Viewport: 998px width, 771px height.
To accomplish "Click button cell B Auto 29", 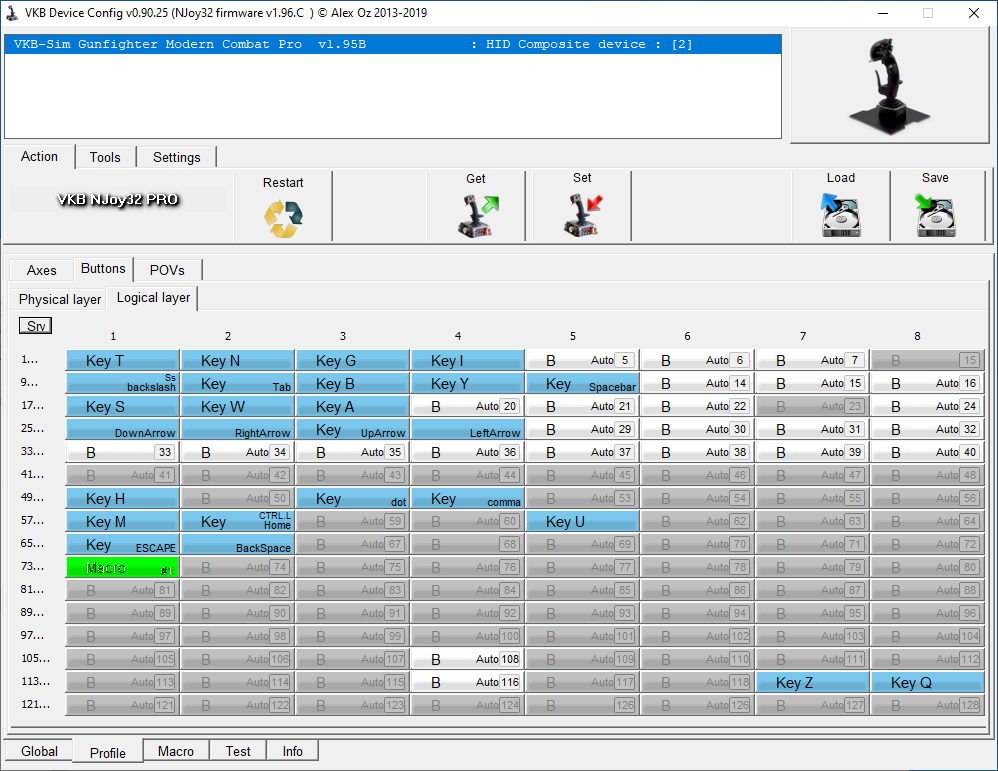I will (x=582, y=429).
